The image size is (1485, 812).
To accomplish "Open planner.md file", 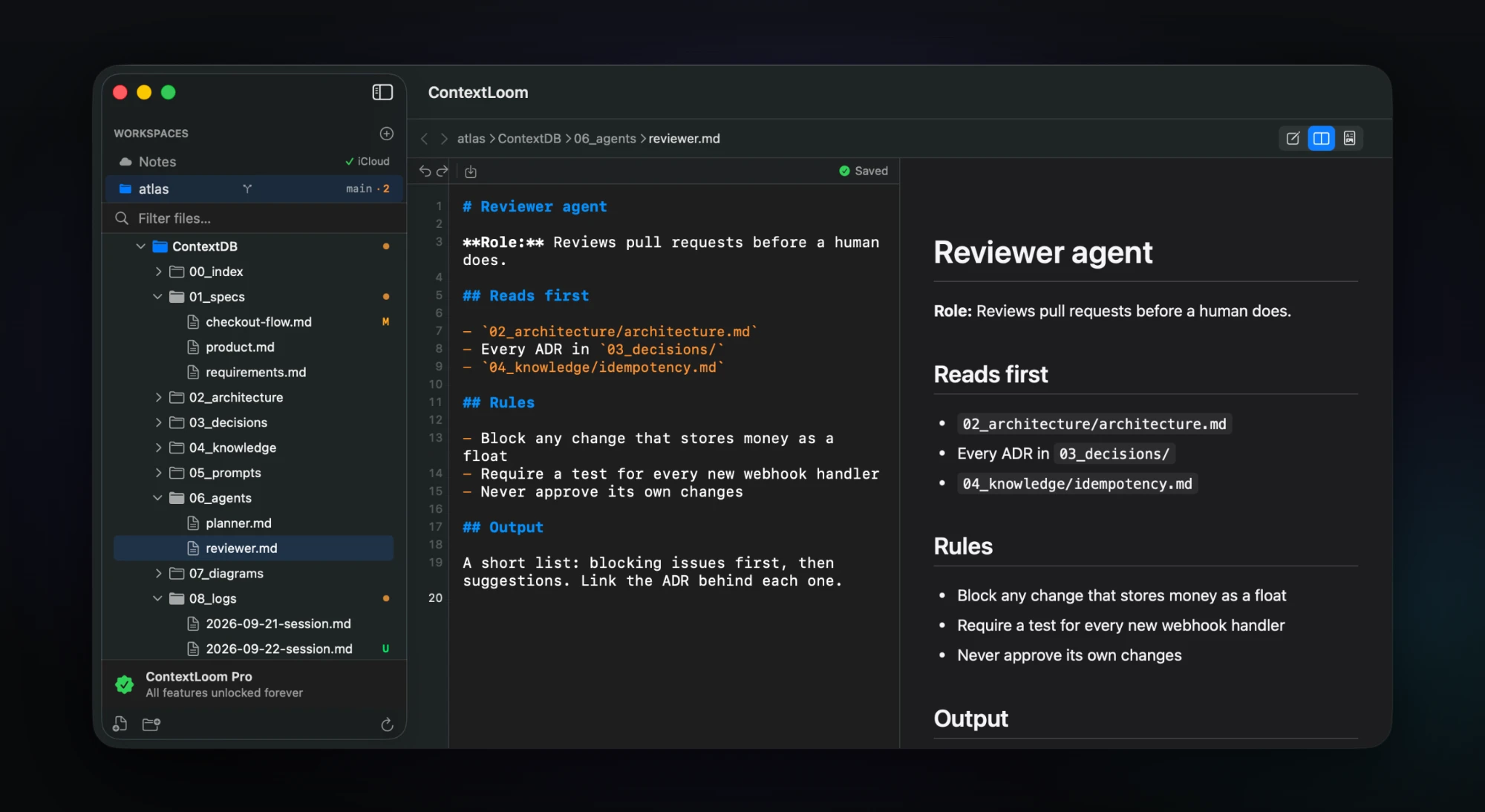I will [x=254, y=523].
